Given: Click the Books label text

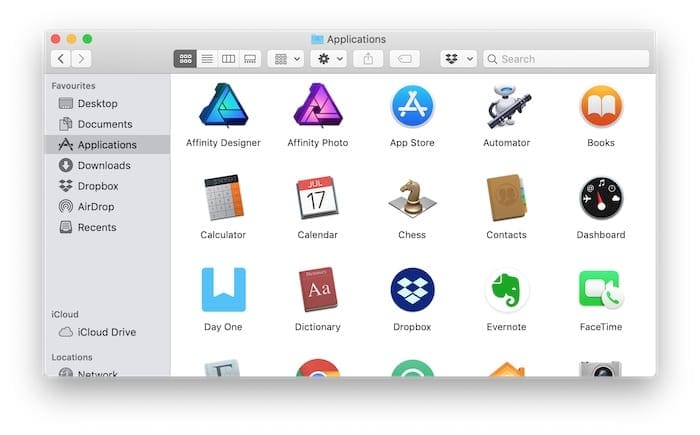Looking at the screenshot, I should click(601, 142).
